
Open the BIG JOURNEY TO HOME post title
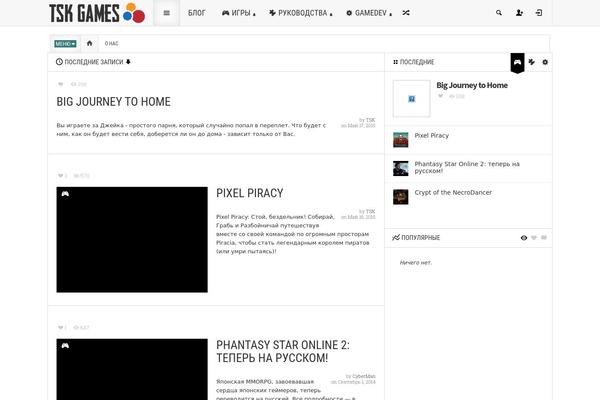(114, 102)
